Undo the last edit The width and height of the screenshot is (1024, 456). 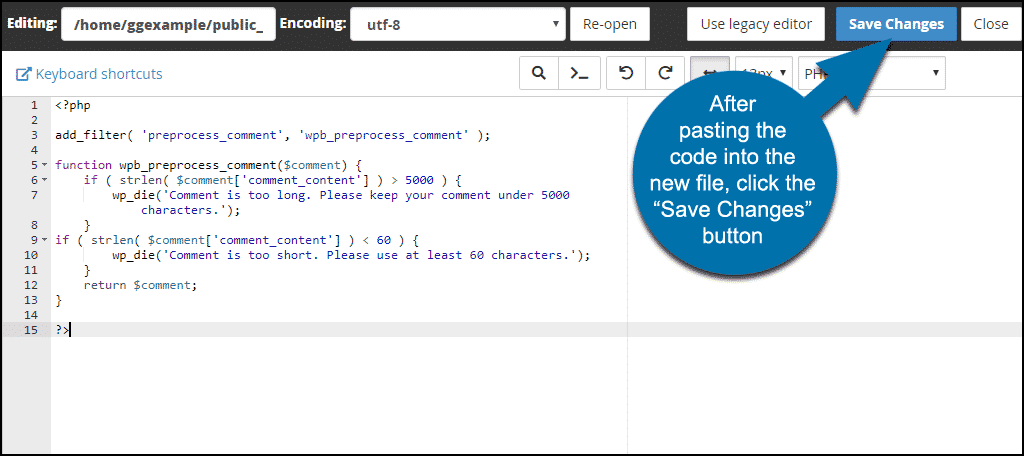626,73
